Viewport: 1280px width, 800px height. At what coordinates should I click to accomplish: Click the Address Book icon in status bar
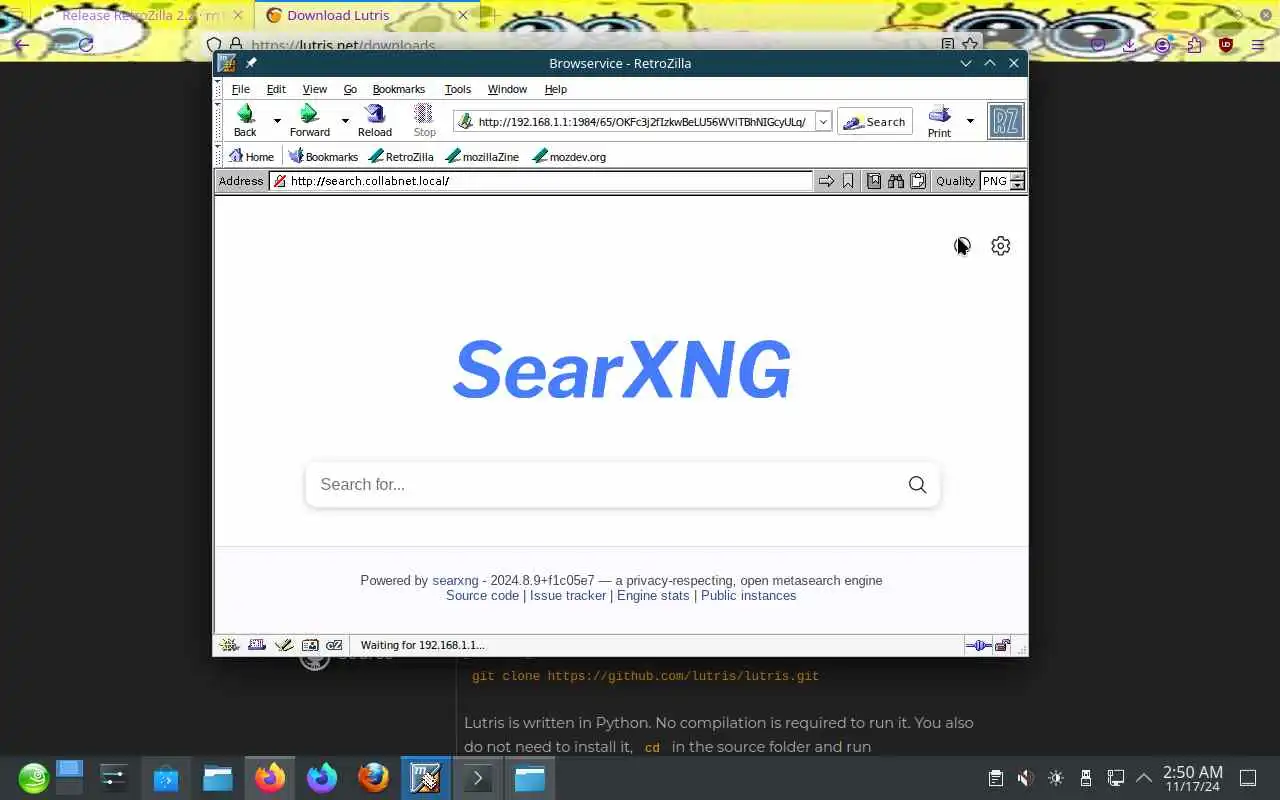point(310,645)
